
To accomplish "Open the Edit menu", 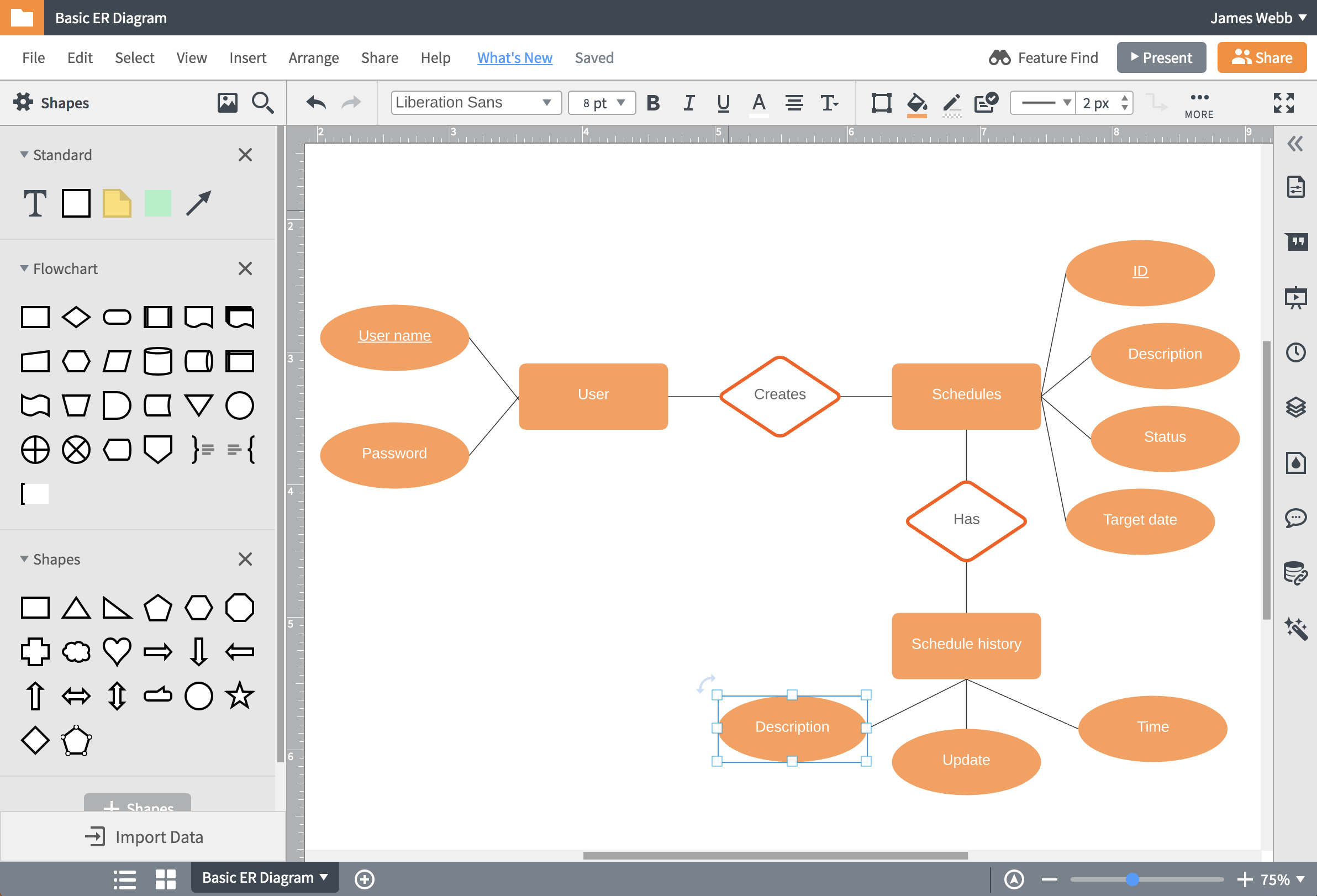I will pyautogui.click(x=78, y=57).
